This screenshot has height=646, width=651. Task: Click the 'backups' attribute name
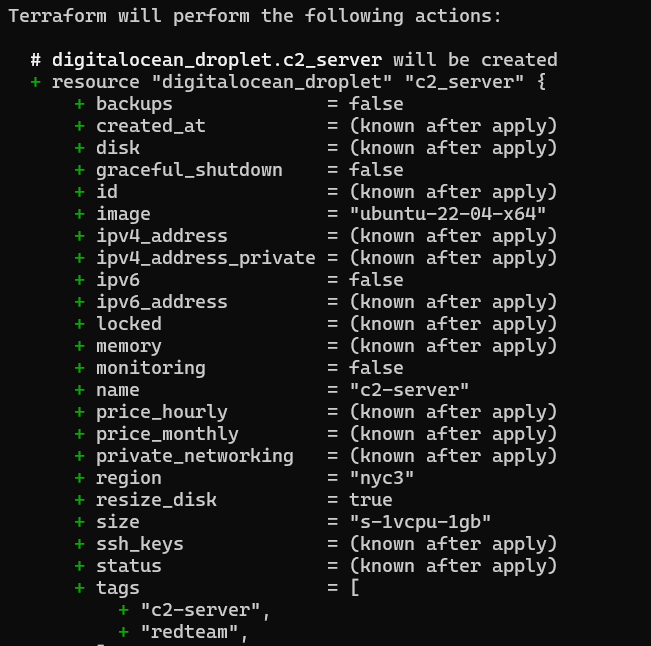click(134, 104)
